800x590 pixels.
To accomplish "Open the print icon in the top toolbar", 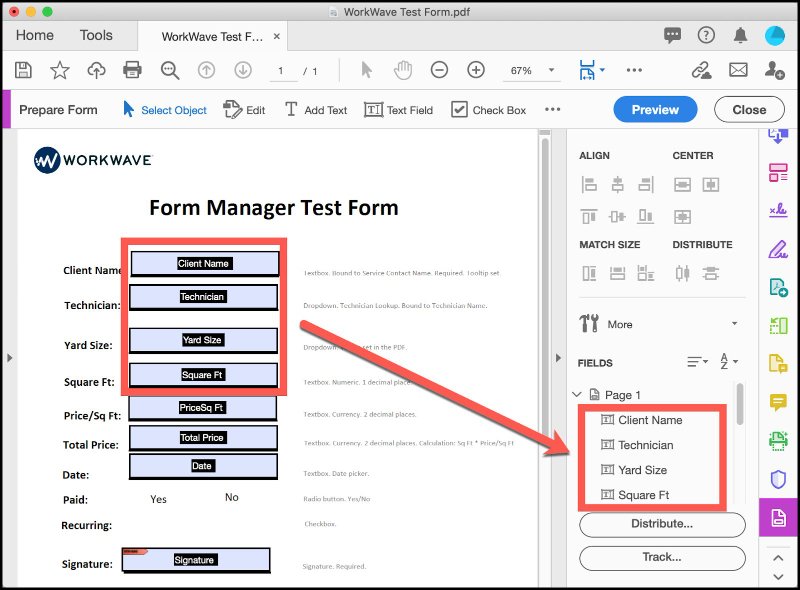I will (131, 71).
